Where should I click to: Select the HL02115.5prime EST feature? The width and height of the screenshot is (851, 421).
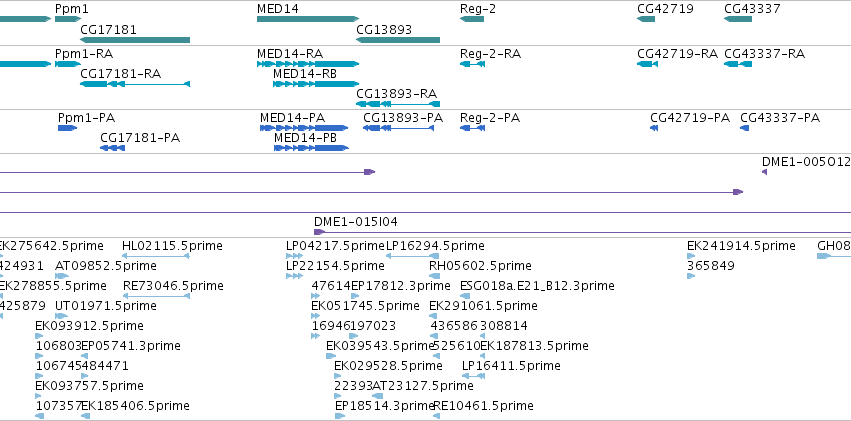pyautogui.click(x=156, y=256)
